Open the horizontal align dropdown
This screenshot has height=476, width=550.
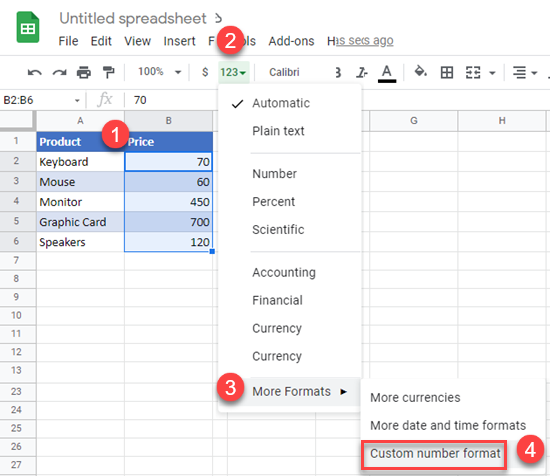[524, 73]
